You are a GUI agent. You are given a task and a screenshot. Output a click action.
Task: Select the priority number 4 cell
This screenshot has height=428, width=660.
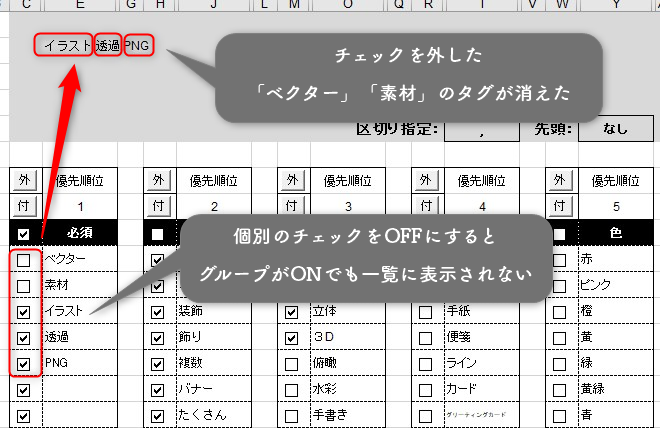tap(482, 206)
